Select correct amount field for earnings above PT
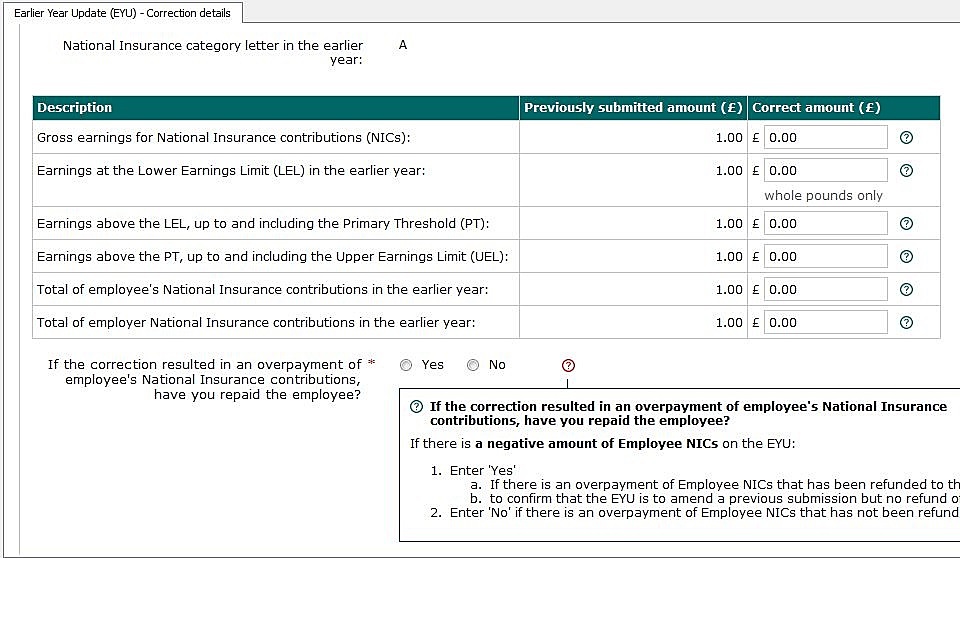 click(825, 257)
